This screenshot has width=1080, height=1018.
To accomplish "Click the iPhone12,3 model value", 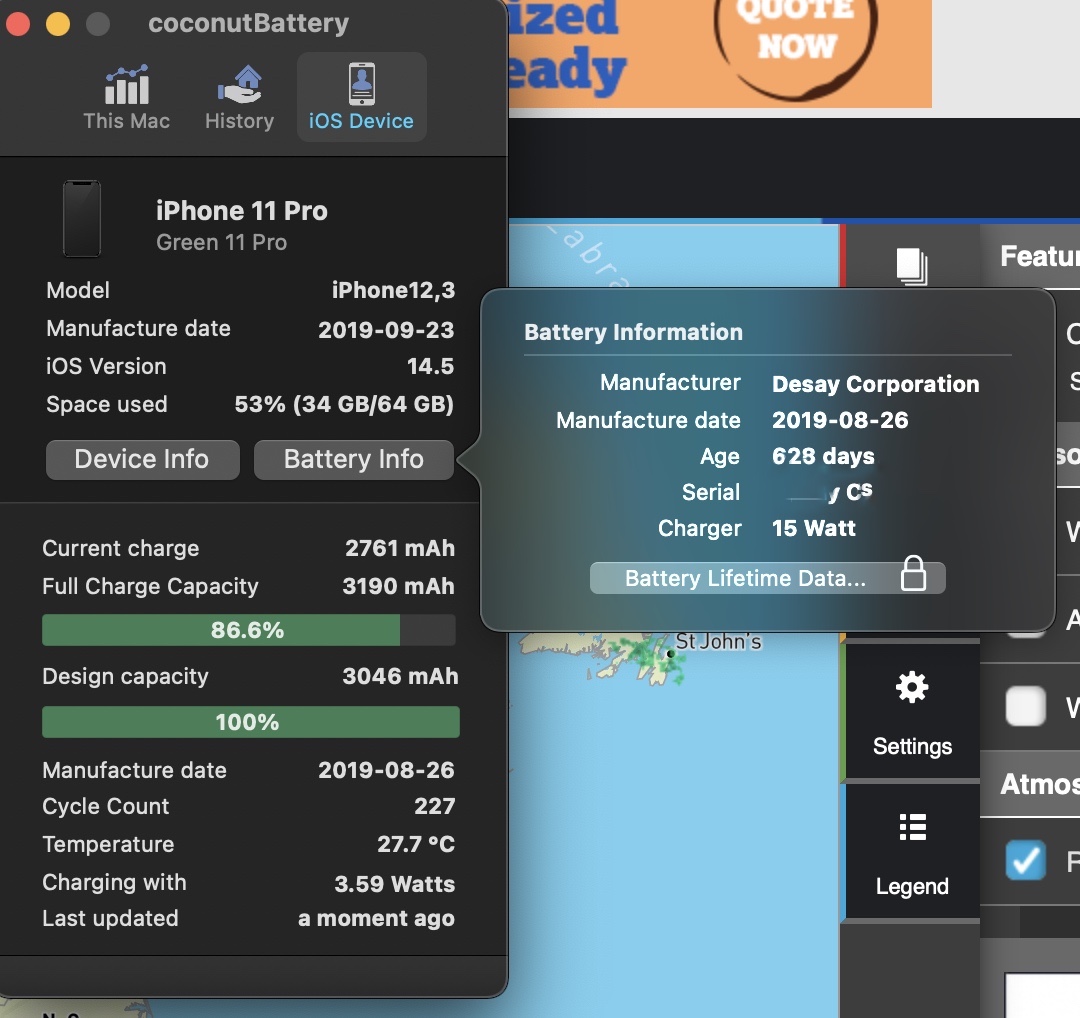I will pos(393,291).
